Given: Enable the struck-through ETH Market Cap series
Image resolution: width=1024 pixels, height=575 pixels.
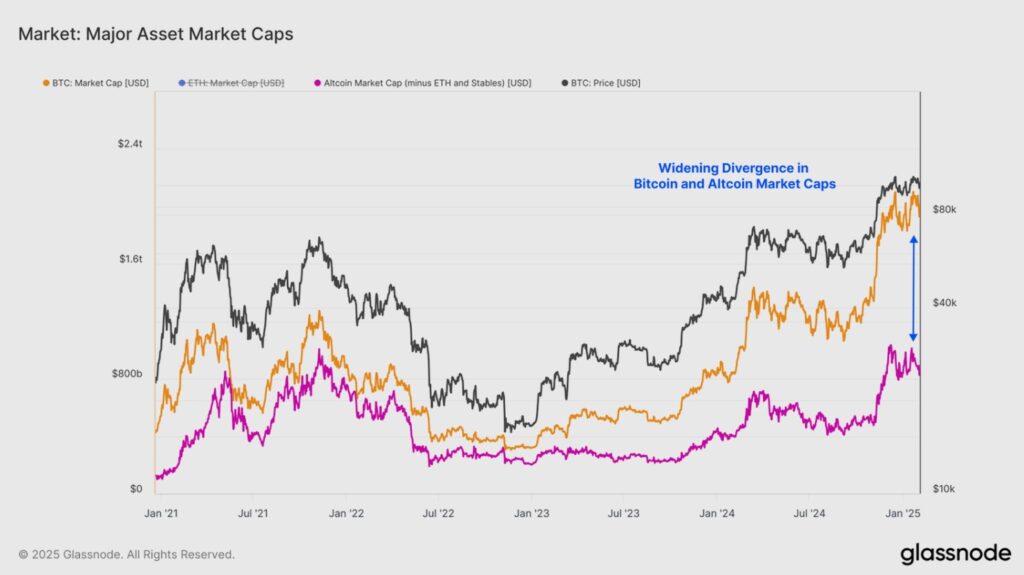Looking at the screenshot, I should tap(231, 83).
